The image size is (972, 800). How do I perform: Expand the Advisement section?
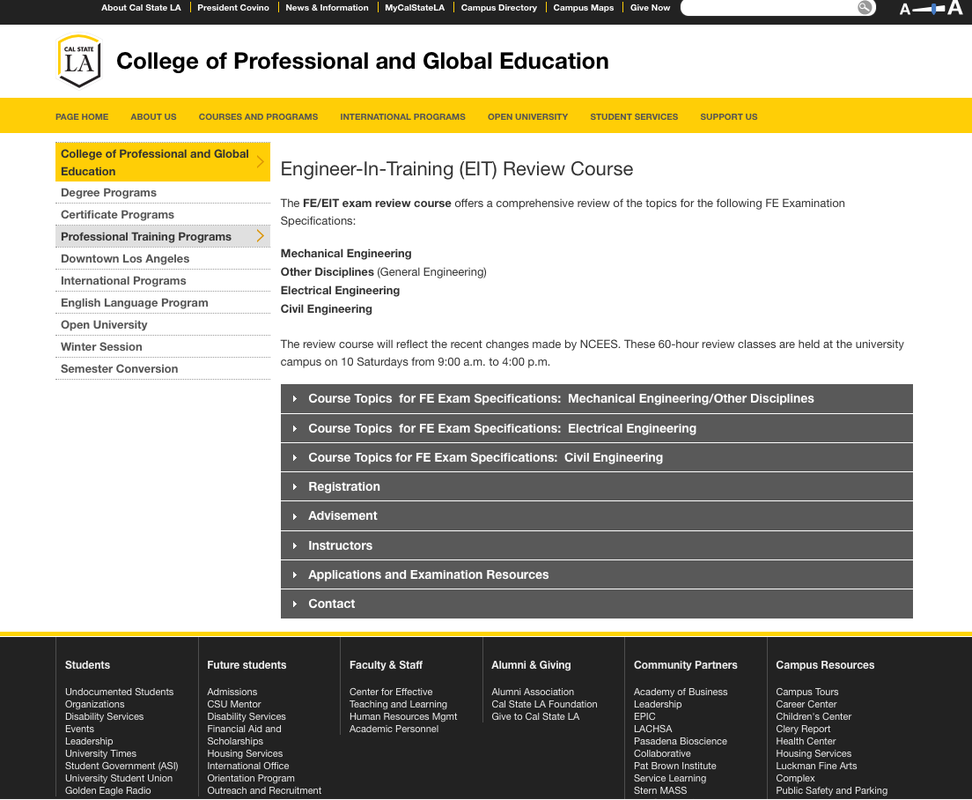point(340,515)
